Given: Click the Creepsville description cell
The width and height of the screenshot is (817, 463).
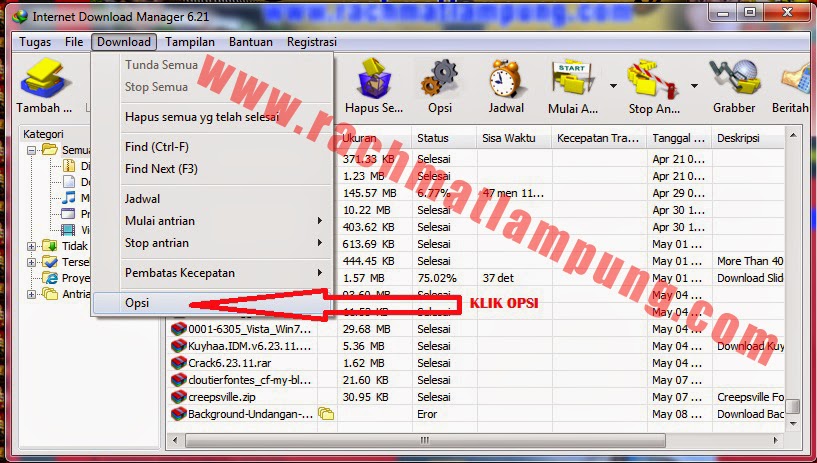Looking at the screenshot, I should (x=748, y=397).
